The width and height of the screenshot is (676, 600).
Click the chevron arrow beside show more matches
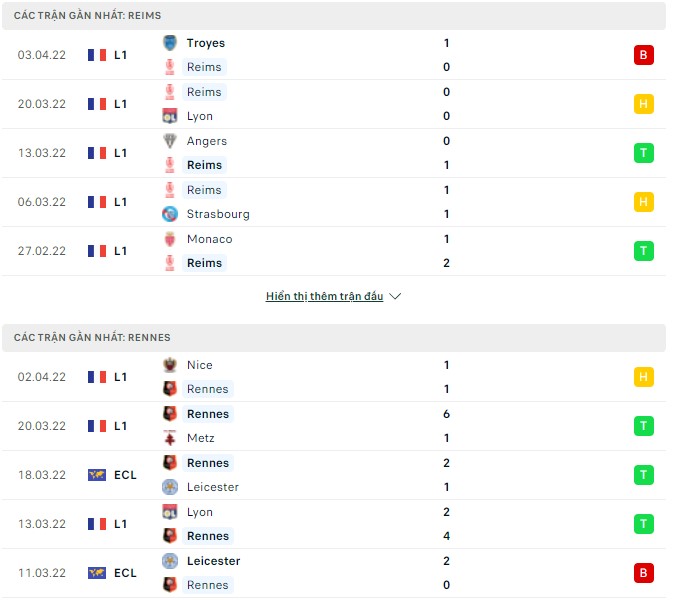pos(395,297)
